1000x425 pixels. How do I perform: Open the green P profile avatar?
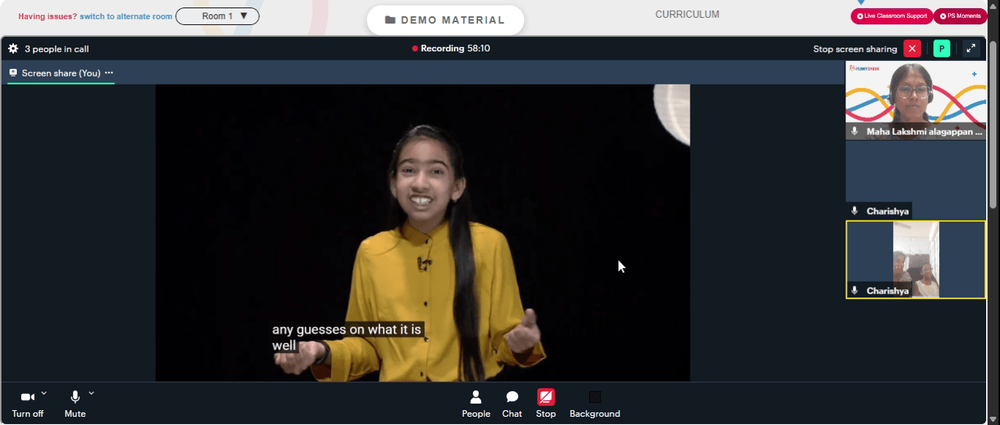(x=941, y=48)
